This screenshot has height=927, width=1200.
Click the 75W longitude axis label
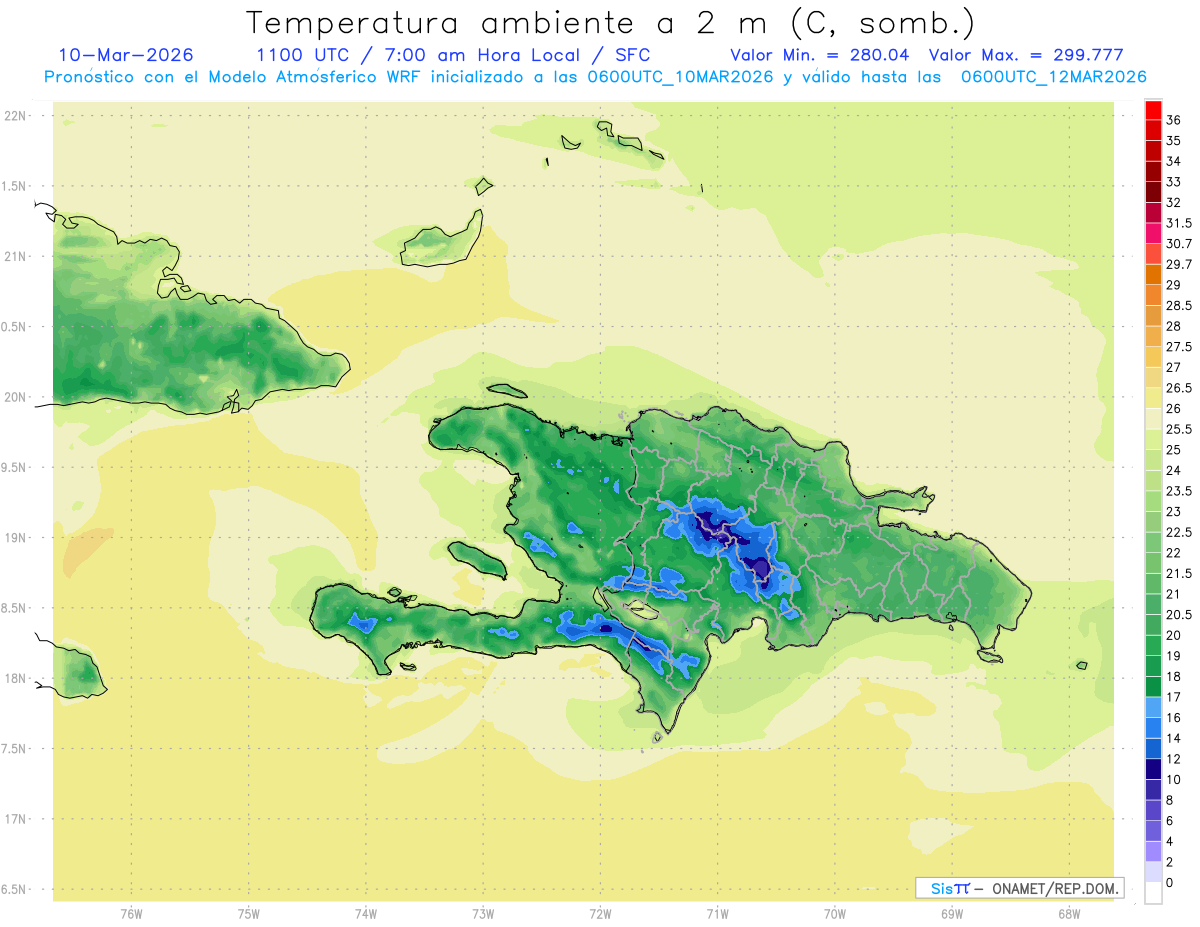(248, 914)
